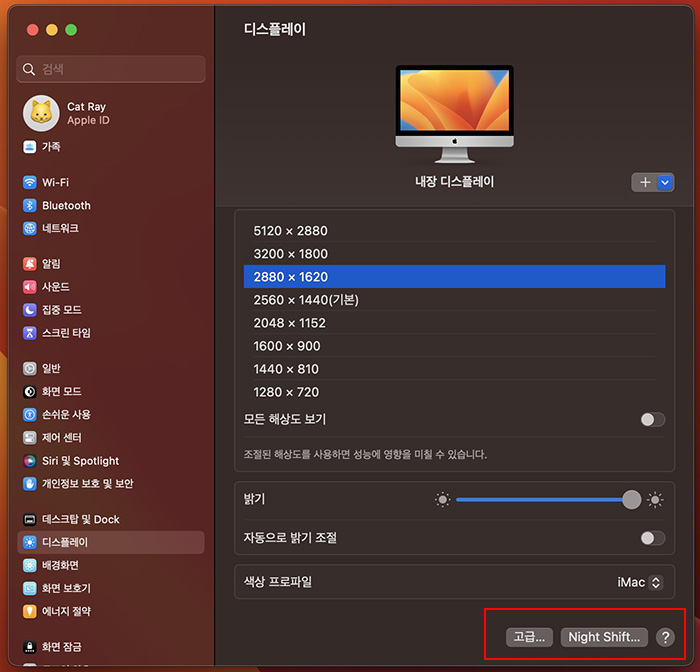Click the 고급... button
This screenshot has height=672, width=700.
click(x=529, y=637)
